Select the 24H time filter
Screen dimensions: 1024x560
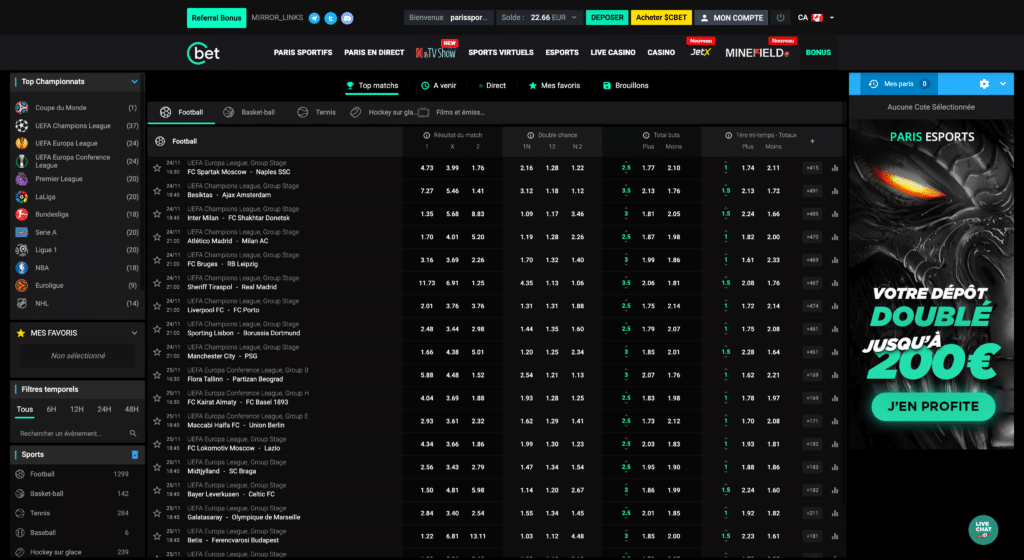point(104,409)
